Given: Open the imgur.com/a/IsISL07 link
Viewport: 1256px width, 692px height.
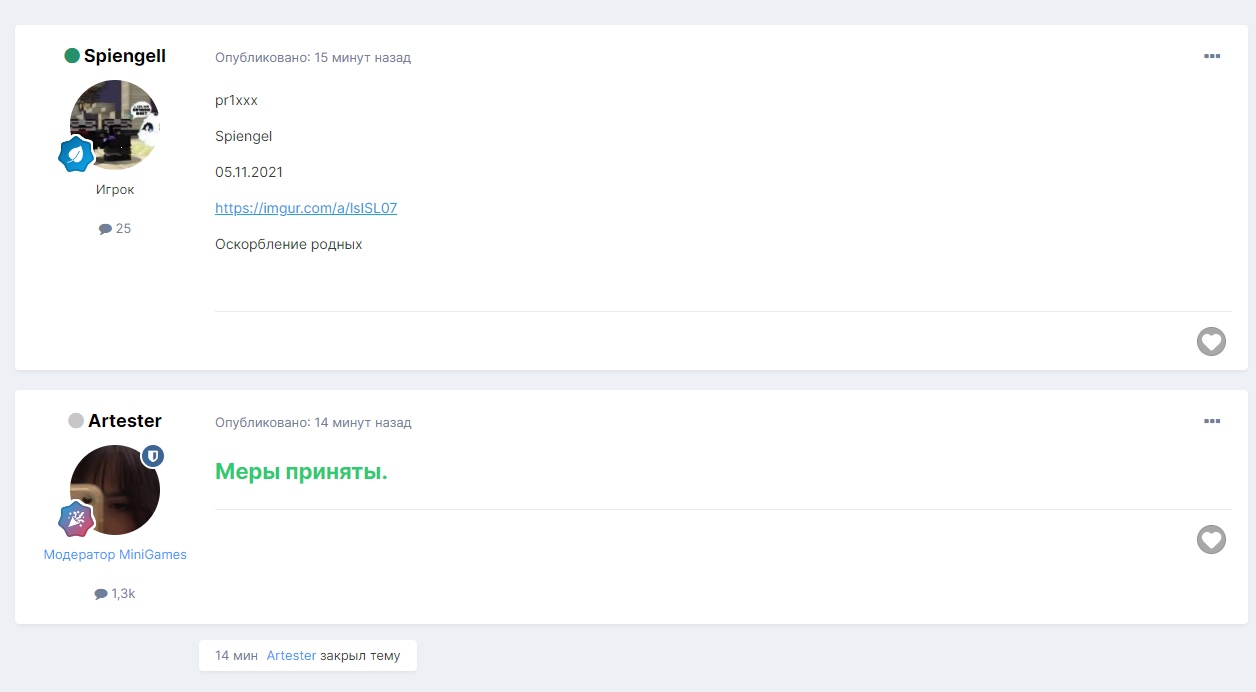Looking at the screenshot, I should (x=306, y=208).
